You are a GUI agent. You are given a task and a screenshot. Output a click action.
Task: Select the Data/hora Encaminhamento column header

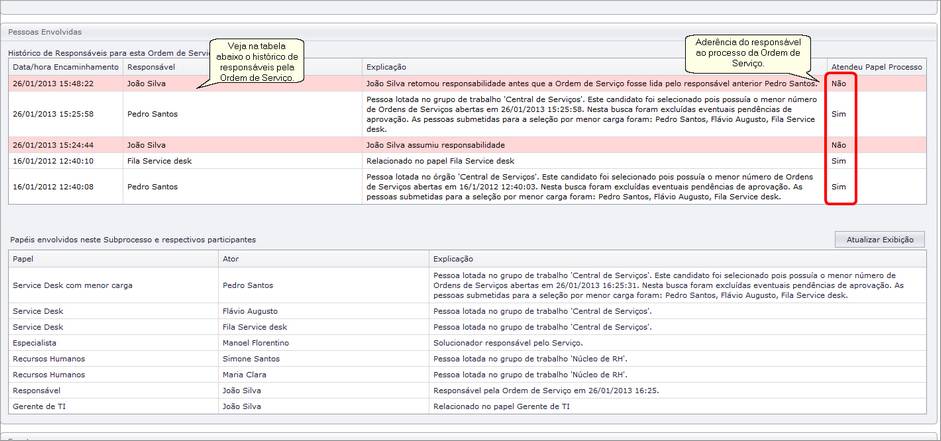[66, 67]
